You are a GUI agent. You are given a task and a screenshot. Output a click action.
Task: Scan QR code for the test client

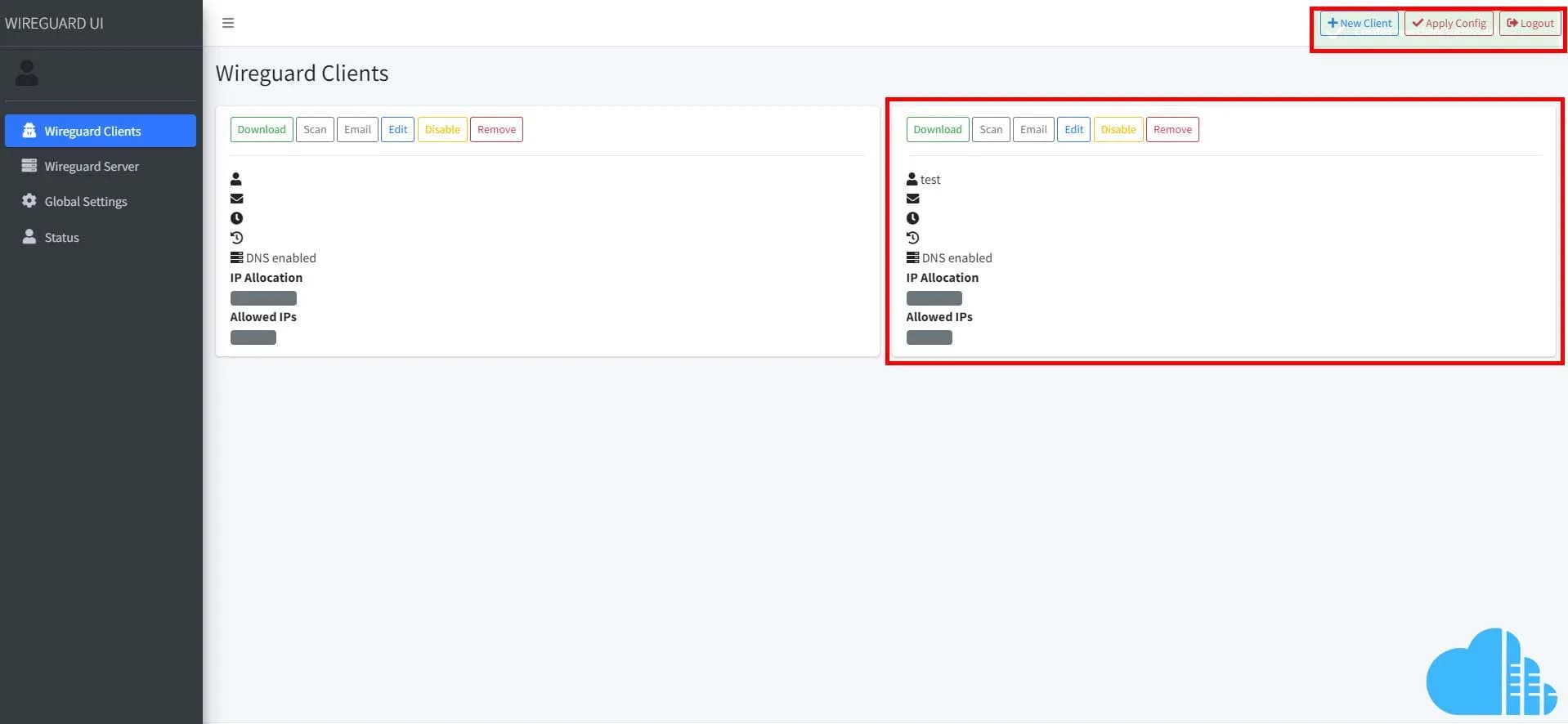991,129
